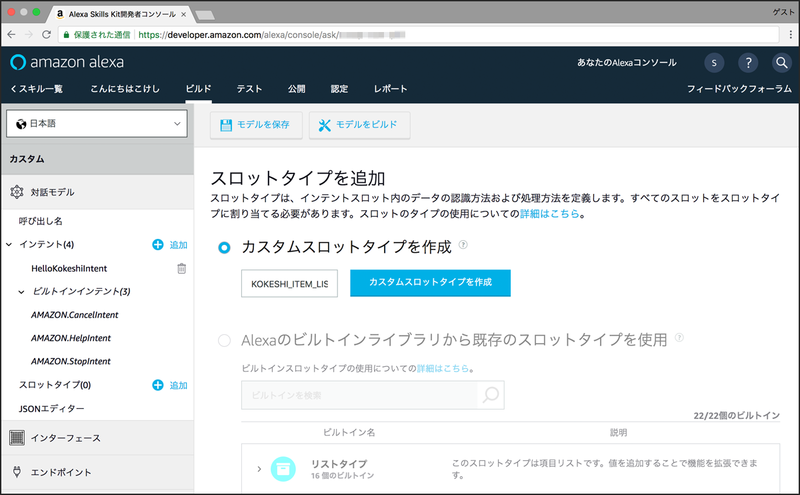This screenshot has height=495, width=800.
Task: Go back to スキル一覧
Action: 36,89
